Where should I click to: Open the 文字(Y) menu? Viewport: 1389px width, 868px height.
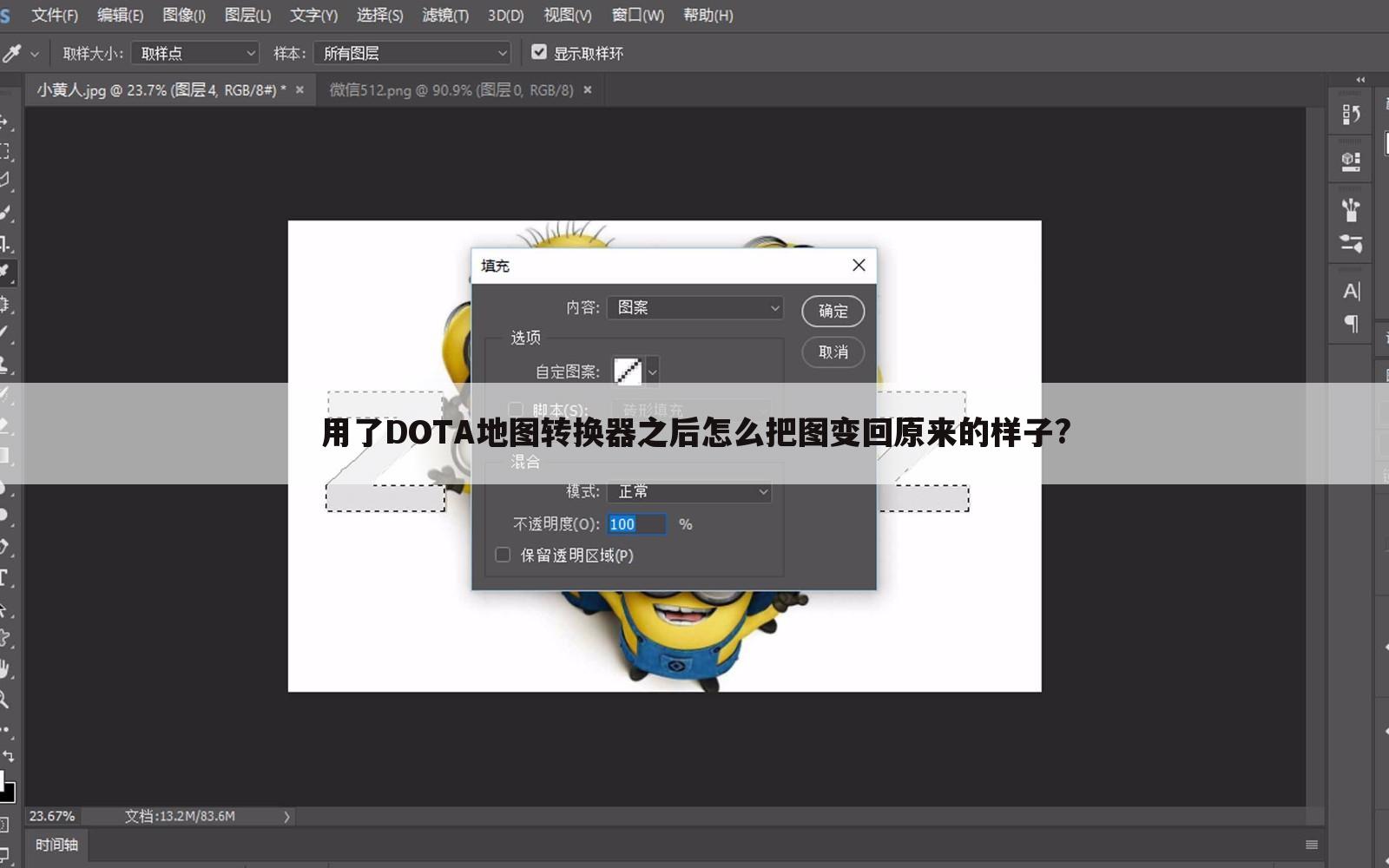pyautogui.click(x=313, y=16)
